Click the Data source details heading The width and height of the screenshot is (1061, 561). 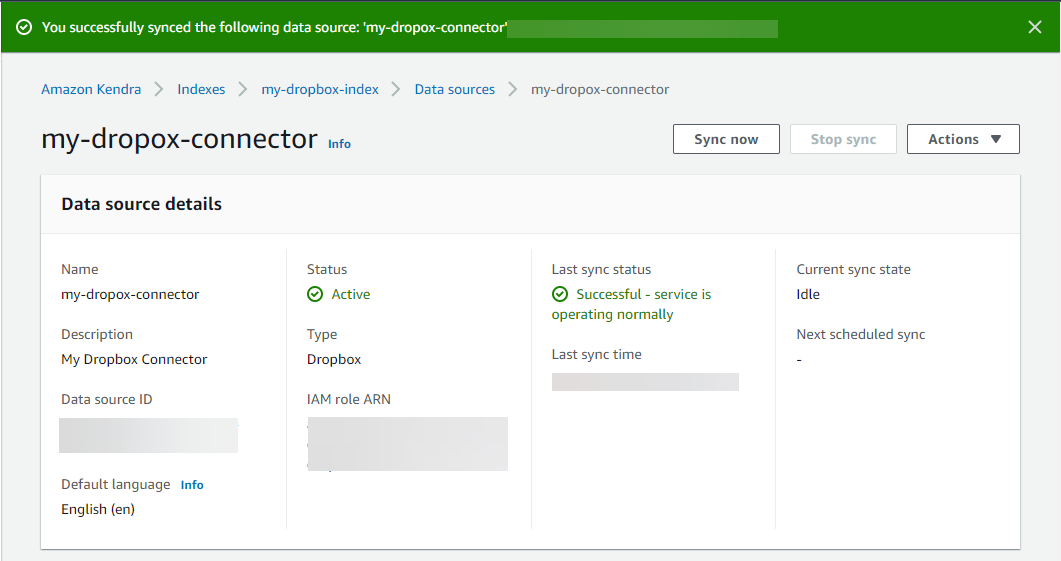142,204
